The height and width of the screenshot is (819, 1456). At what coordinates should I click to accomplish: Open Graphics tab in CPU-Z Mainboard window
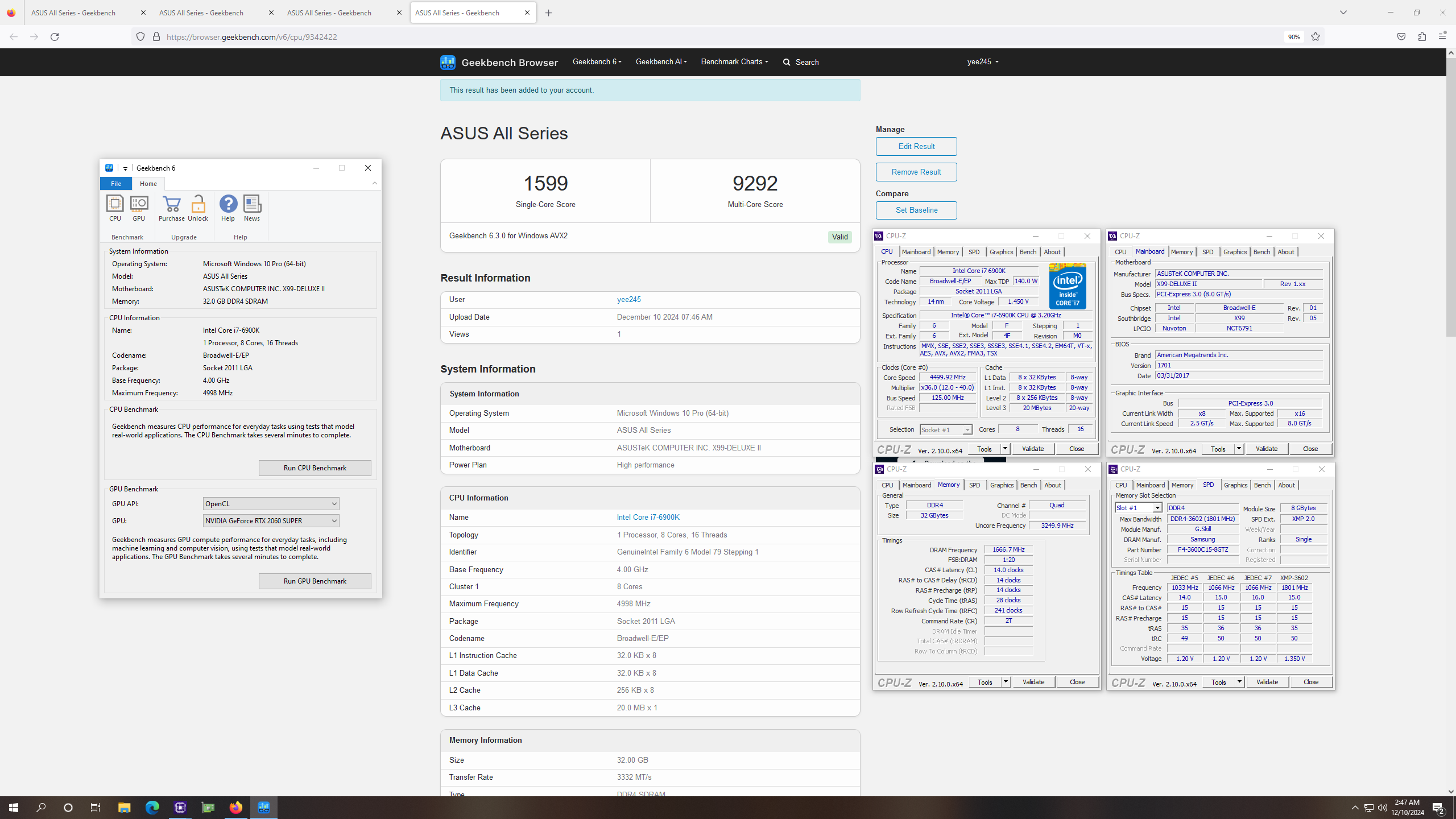coord(1235,252)
